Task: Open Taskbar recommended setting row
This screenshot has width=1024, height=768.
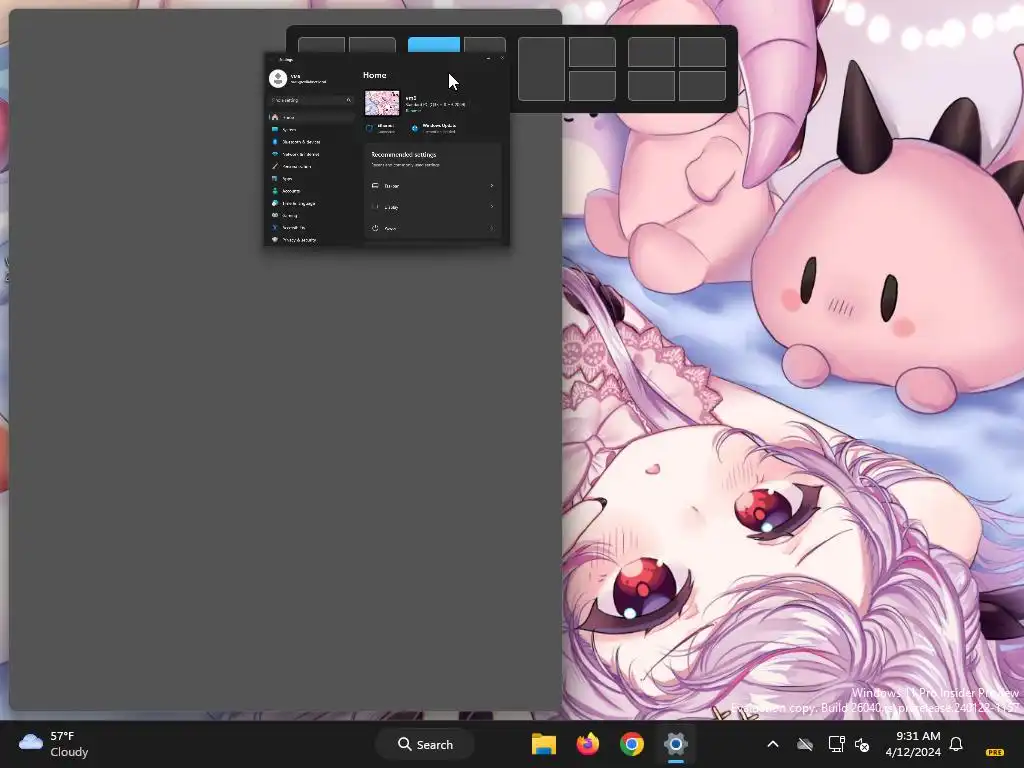Action: point(433,186)
